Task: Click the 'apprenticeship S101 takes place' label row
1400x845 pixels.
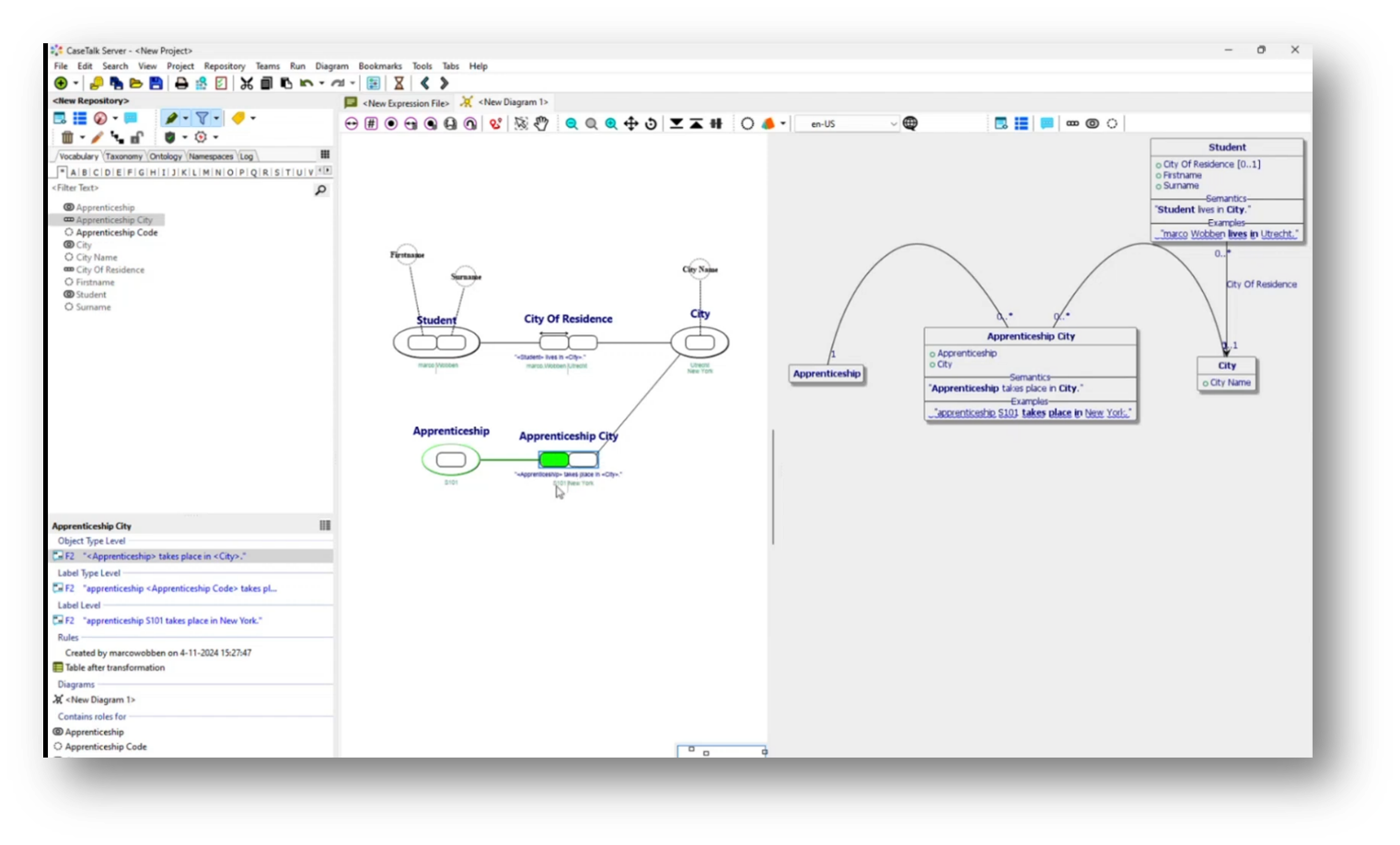Action: (x=158, y=620)
